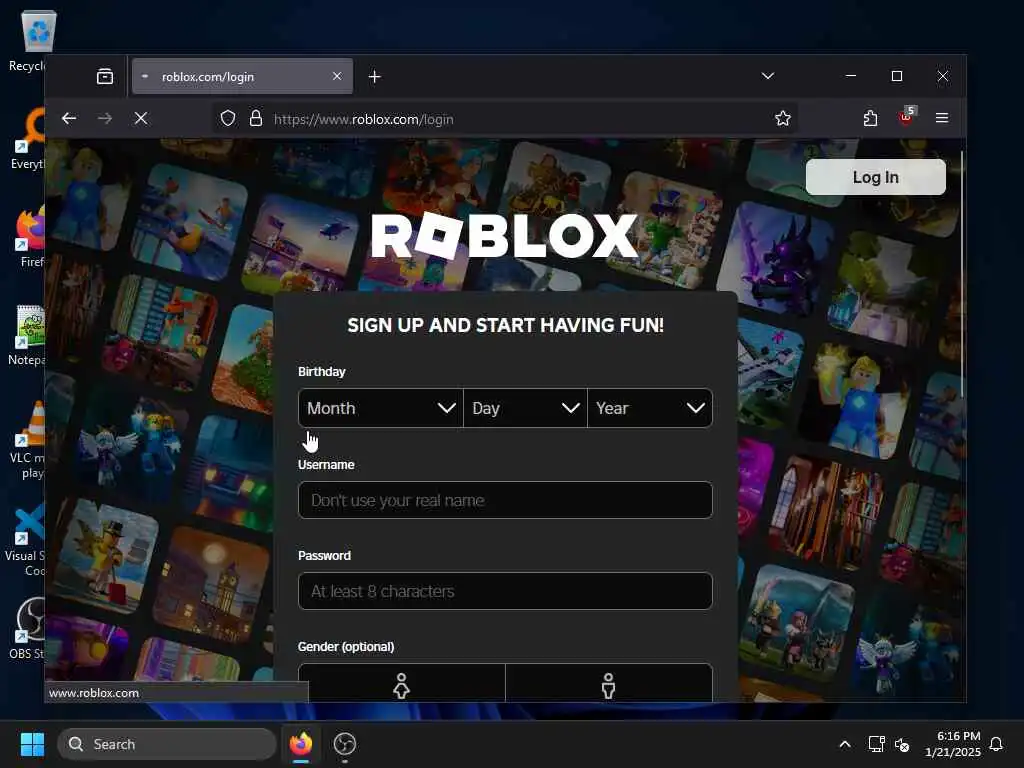Select the roblox.com/login tab
This screenshot has width=1024, height=768.
(x=242, y=76)
